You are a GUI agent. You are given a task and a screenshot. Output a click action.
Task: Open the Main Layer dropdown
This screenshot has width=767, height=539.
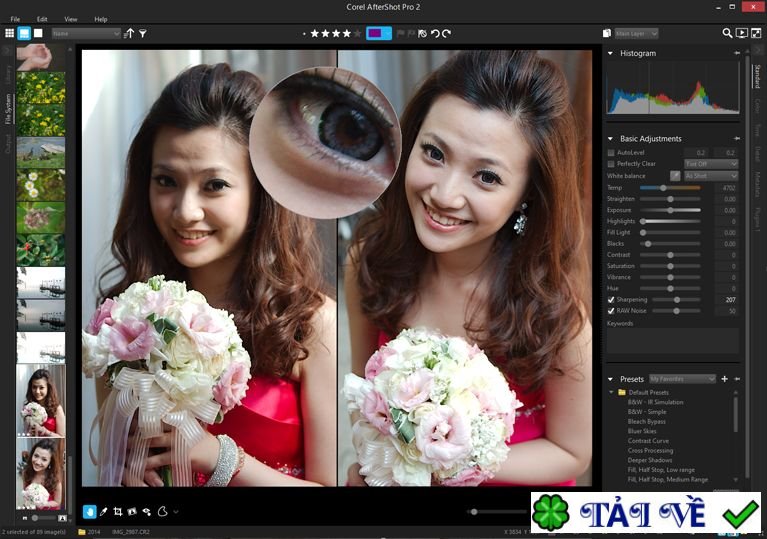tap(636, 33)
